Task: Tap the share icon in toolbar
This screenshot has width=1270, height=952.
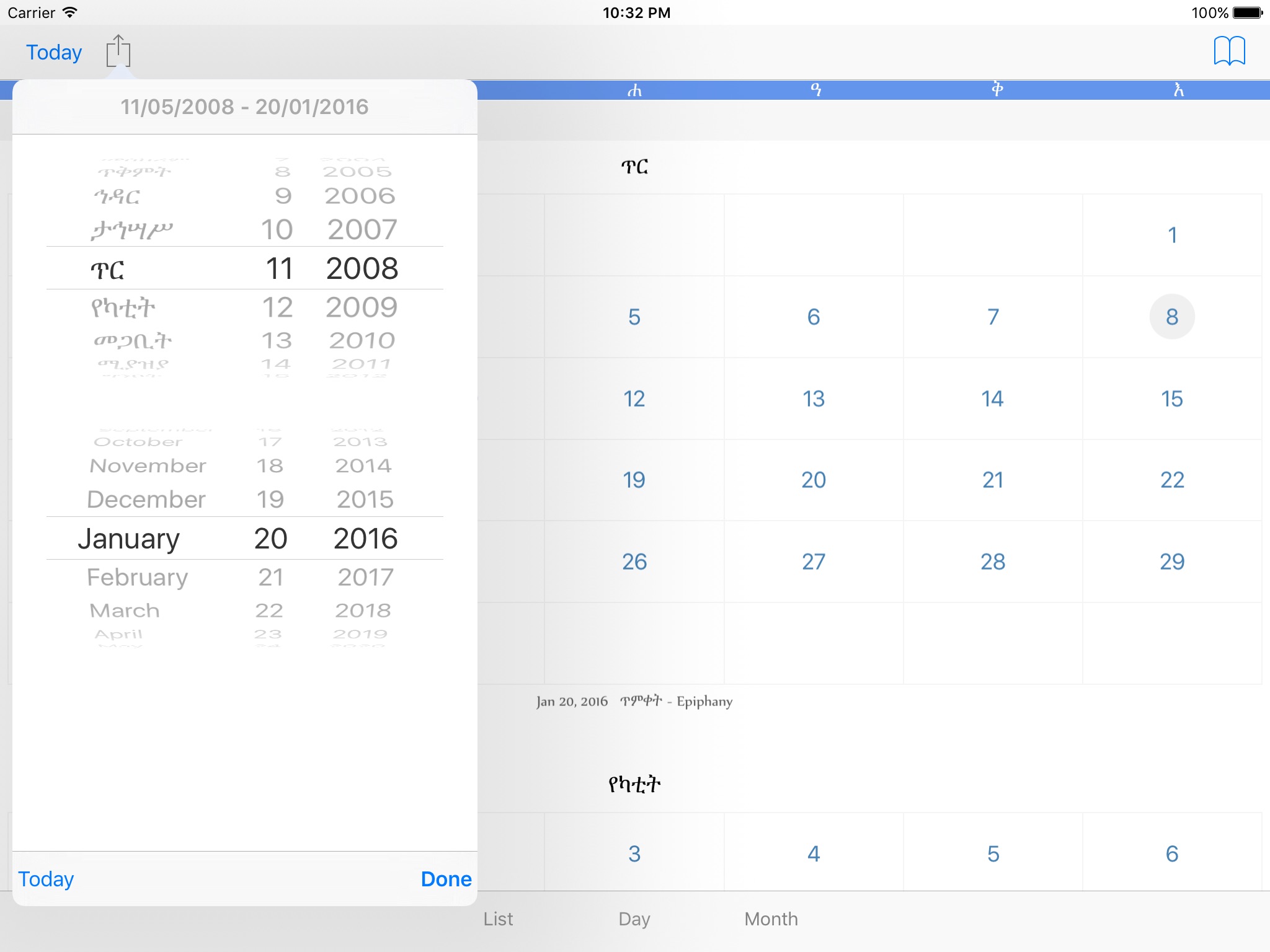Action: click(118, 51)
